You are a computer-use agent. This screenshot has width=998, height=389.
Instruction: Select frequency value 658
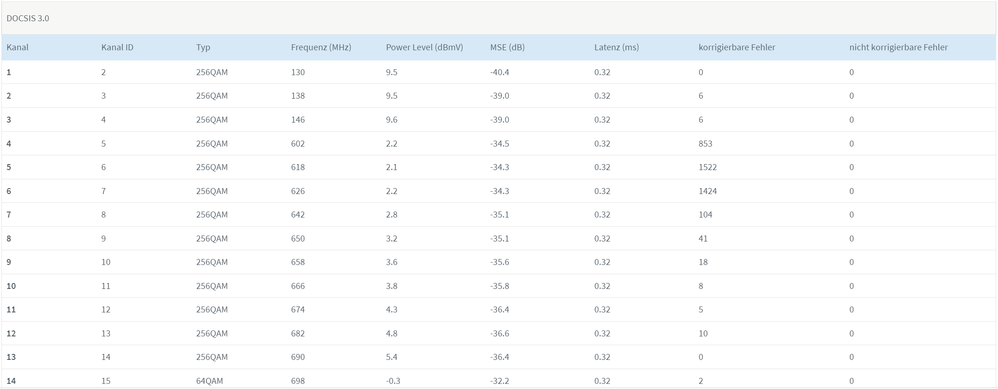coord(298,262)
